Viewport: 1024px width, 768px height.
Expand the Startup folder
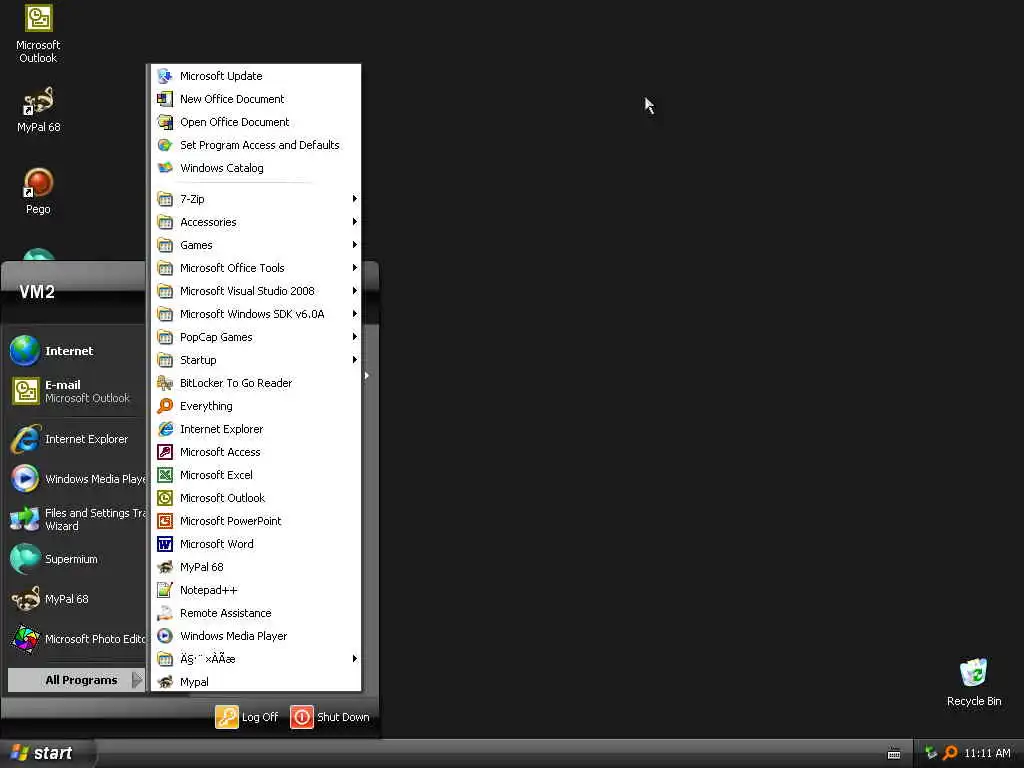(255, 360)
